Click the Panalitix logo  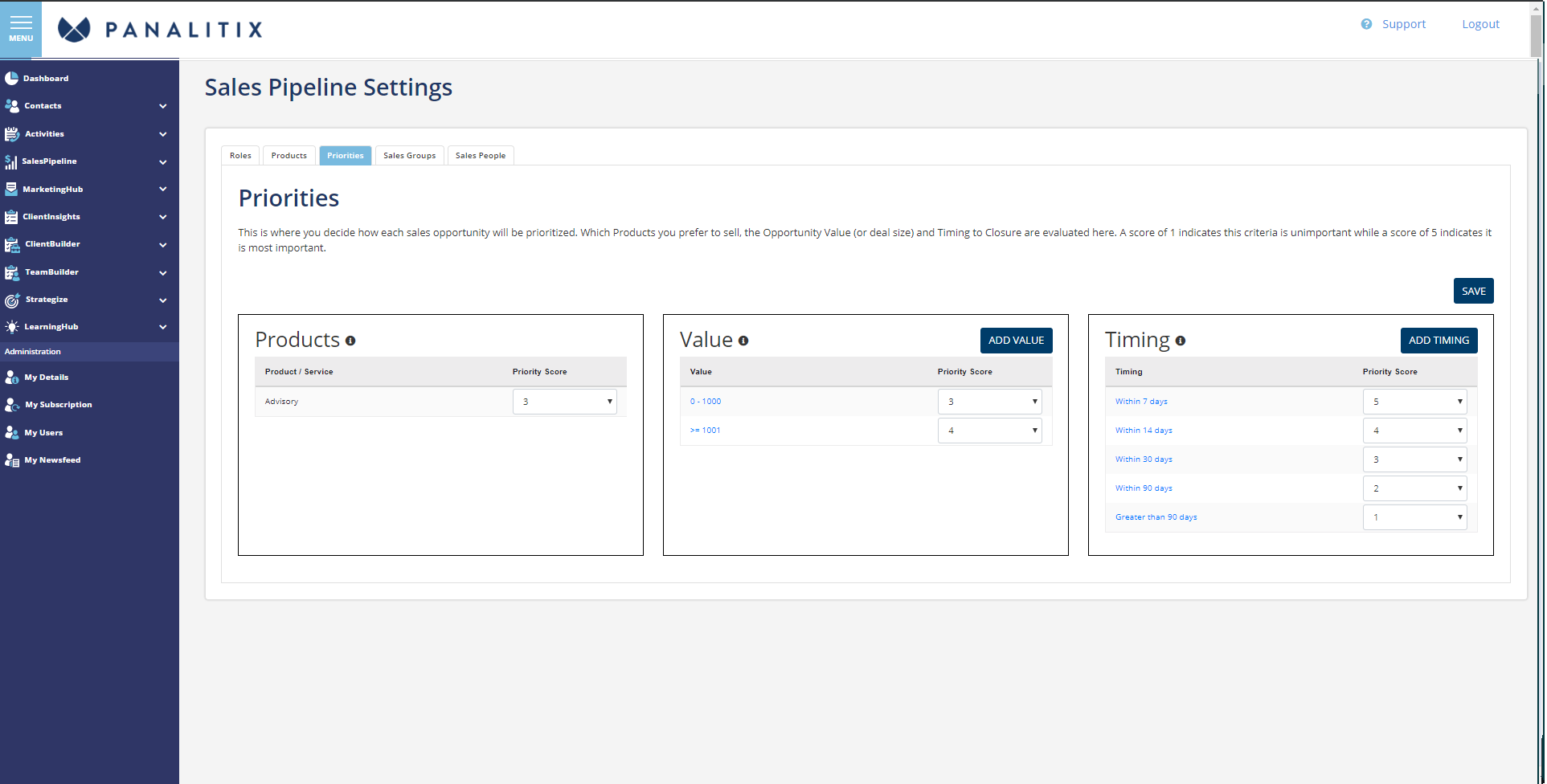160,30
